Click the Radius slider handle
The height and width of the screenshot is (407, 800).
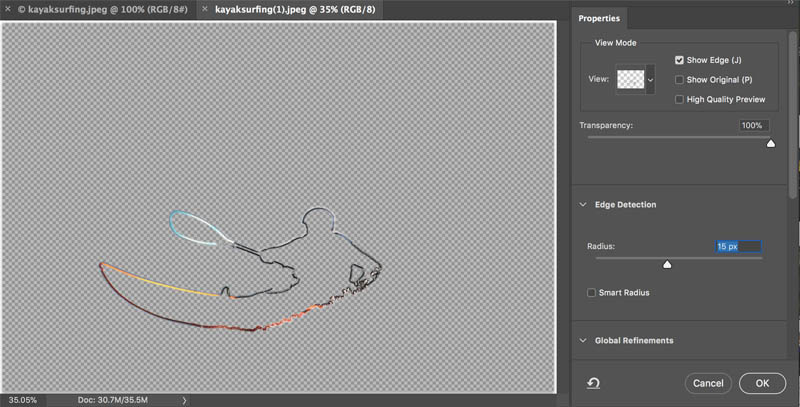[667, 264]
